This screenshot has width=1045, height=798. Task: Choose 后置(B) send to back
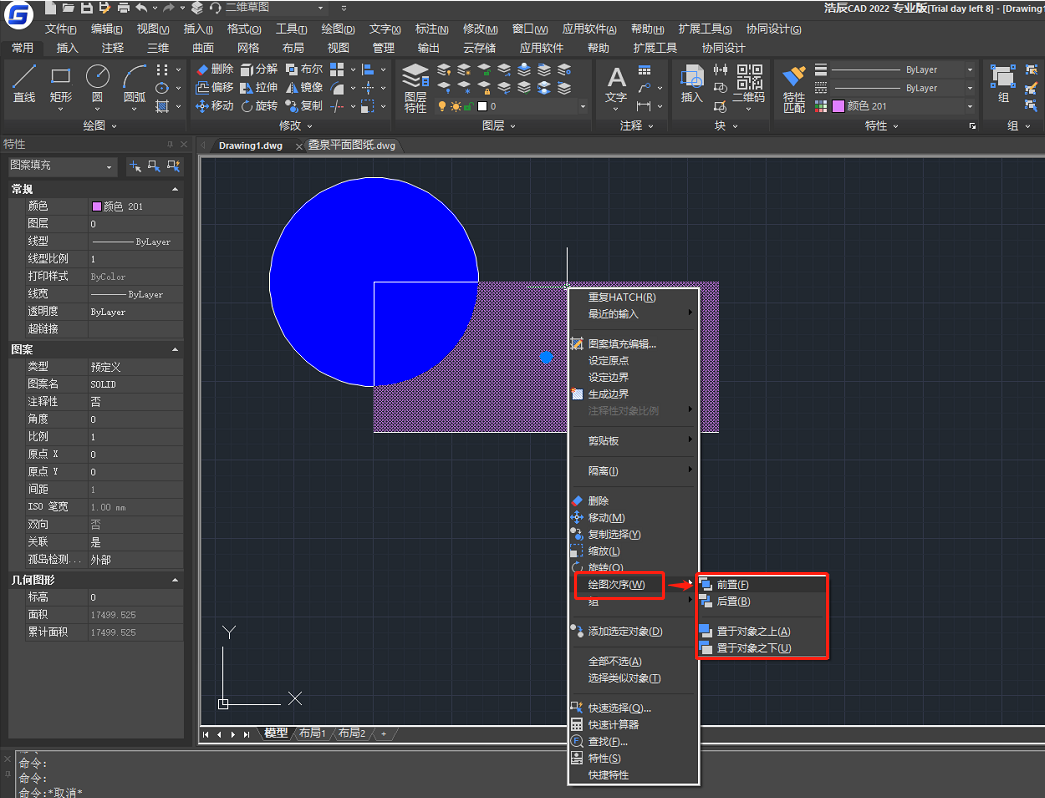tap(762, 601)
